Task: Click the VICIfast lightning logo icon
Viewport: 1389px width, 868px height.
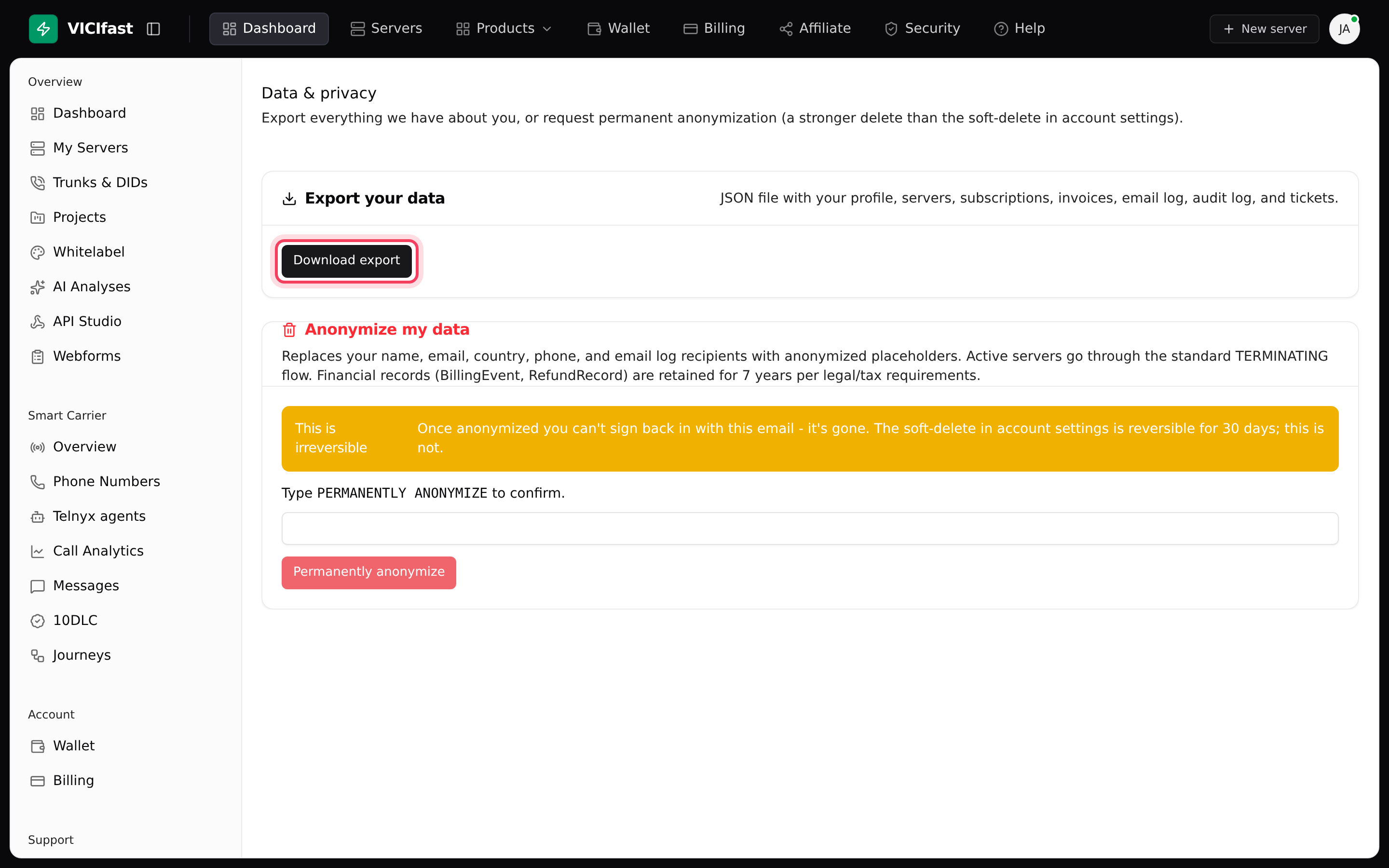Action: (43, 29)
